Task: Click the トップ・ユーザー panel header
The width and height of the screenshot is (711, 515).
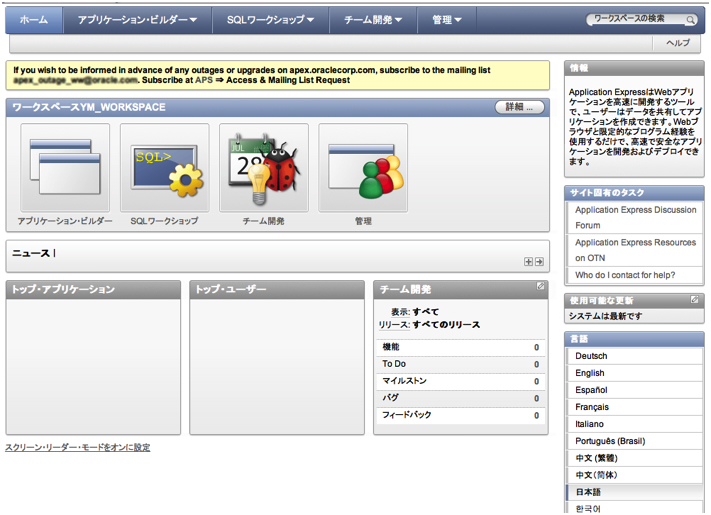Action: point(277,290)
